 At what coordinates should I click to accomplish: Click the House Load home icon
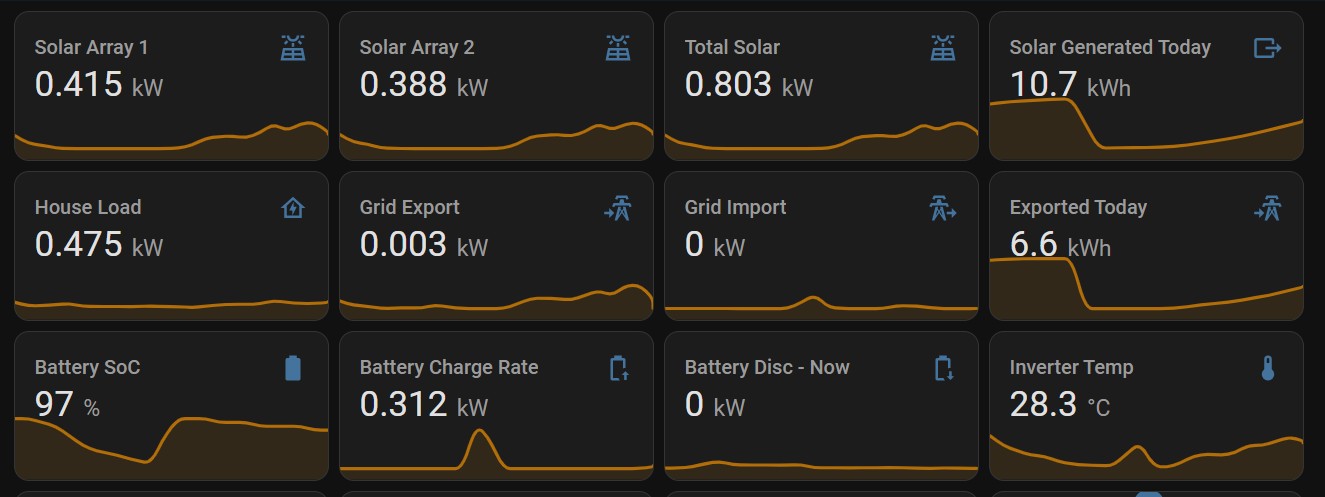click(x=293, y=208)
